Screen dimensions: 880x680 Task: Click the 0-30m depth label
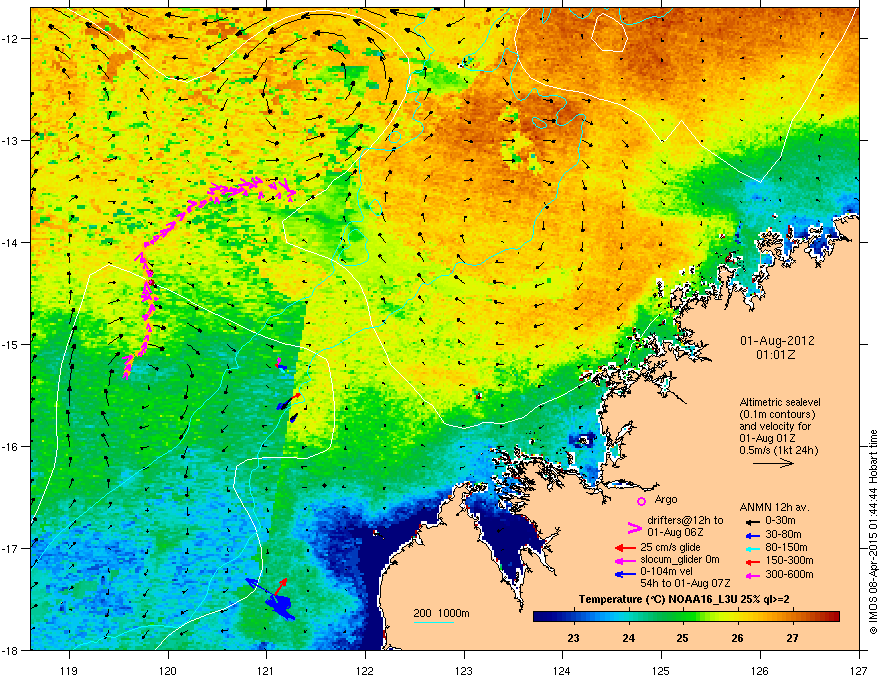point(781,521)
